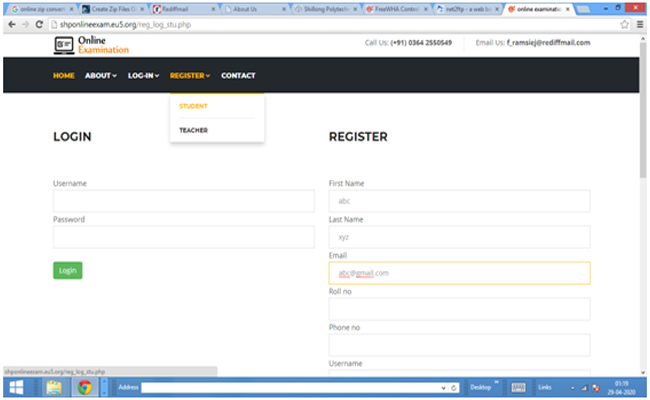The height and width of the screenshot is (400, 650).
Task: Bookmark this page with the star icon
Action: pyautogui.click(x=624, y=23)
